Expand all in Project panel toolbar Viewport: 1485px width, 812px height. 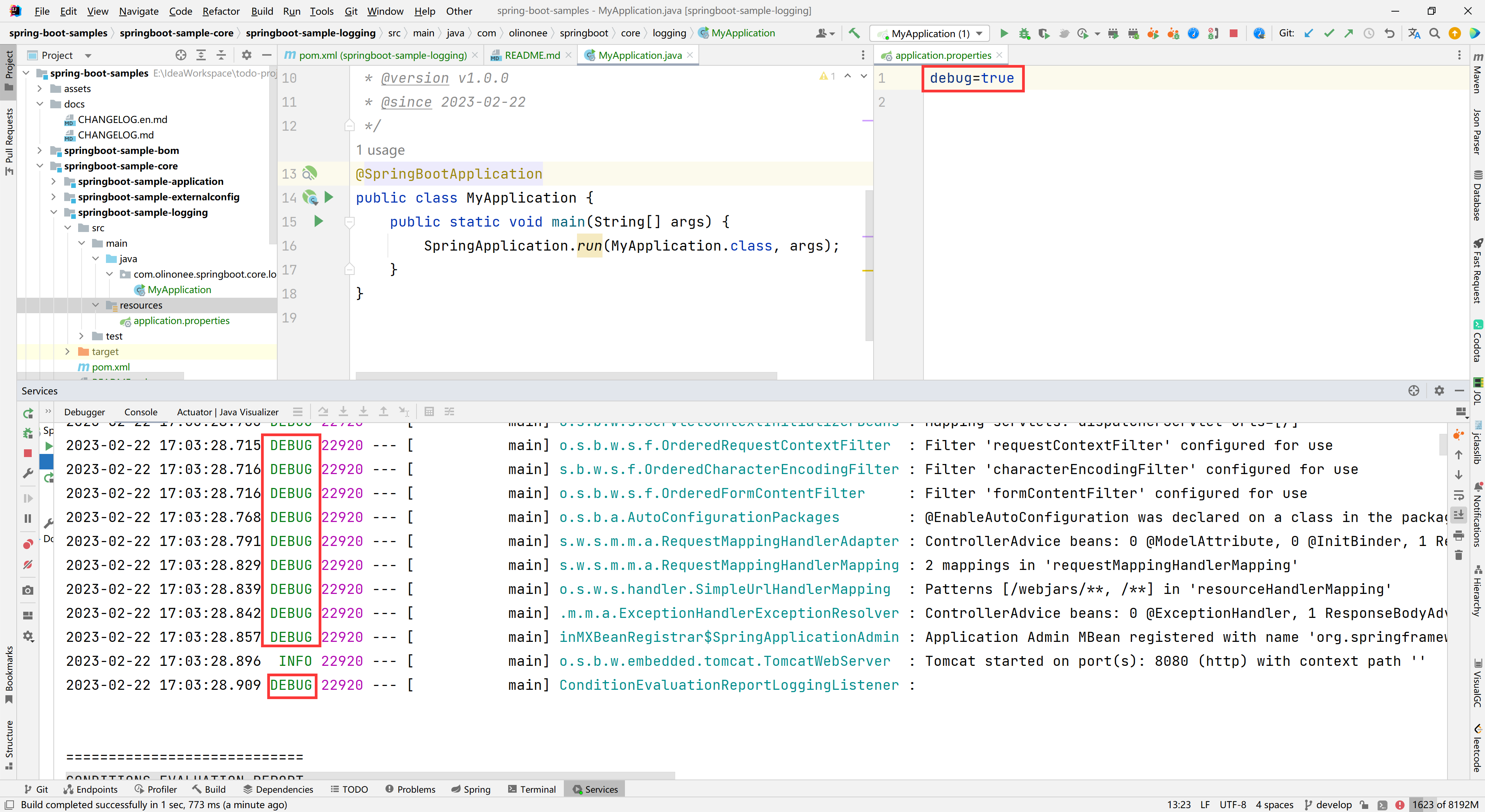tap(201, 55)
